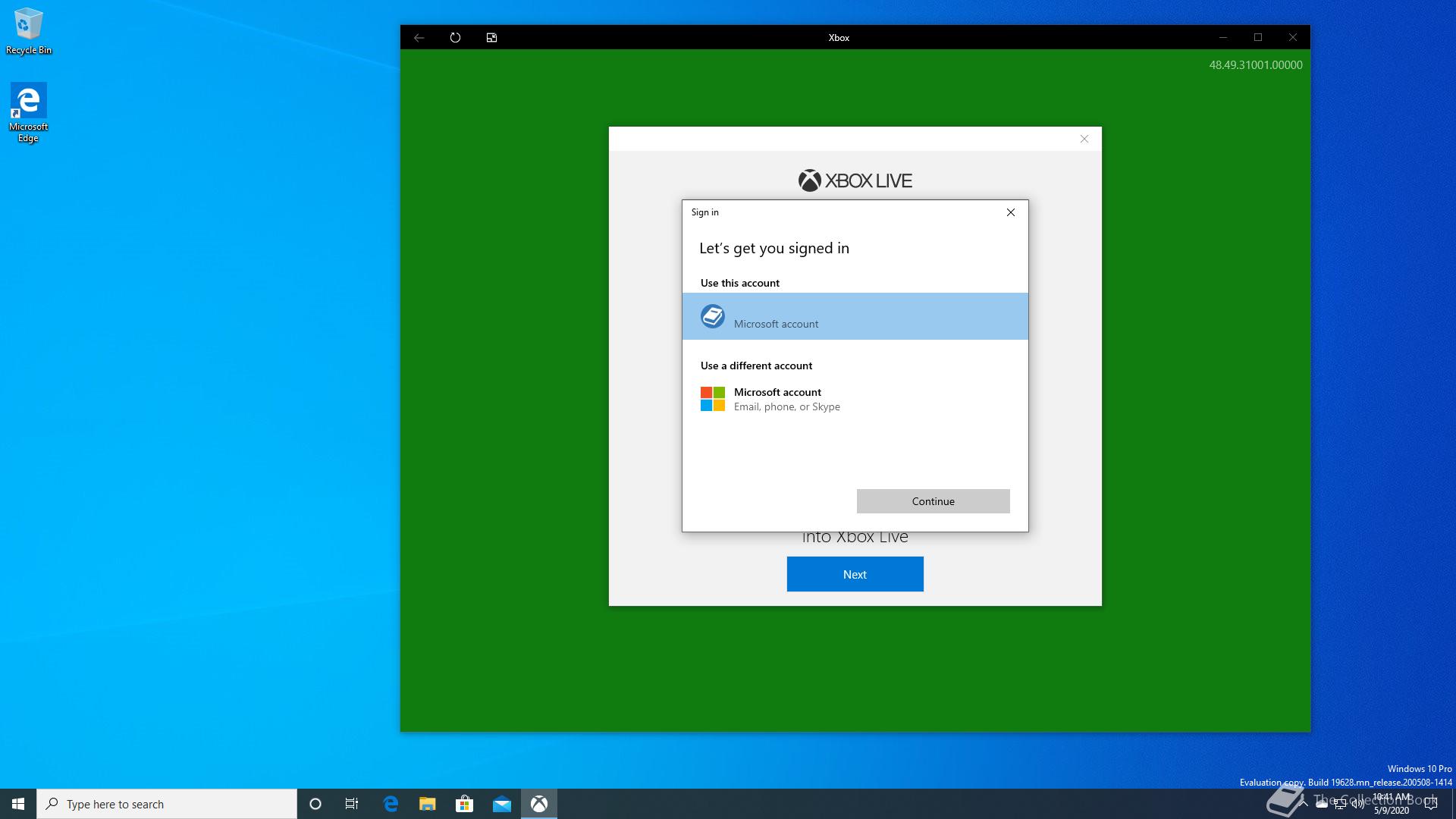Click the account avatar icon under Use this account
This screenshot has width=1456, height=819.
(713, 316)
